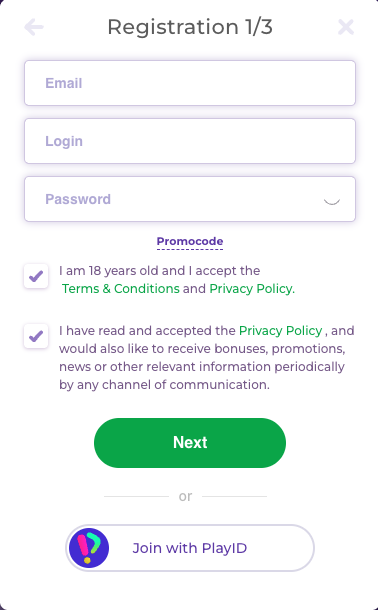Go back using the left arrow icon

[34, 27]
